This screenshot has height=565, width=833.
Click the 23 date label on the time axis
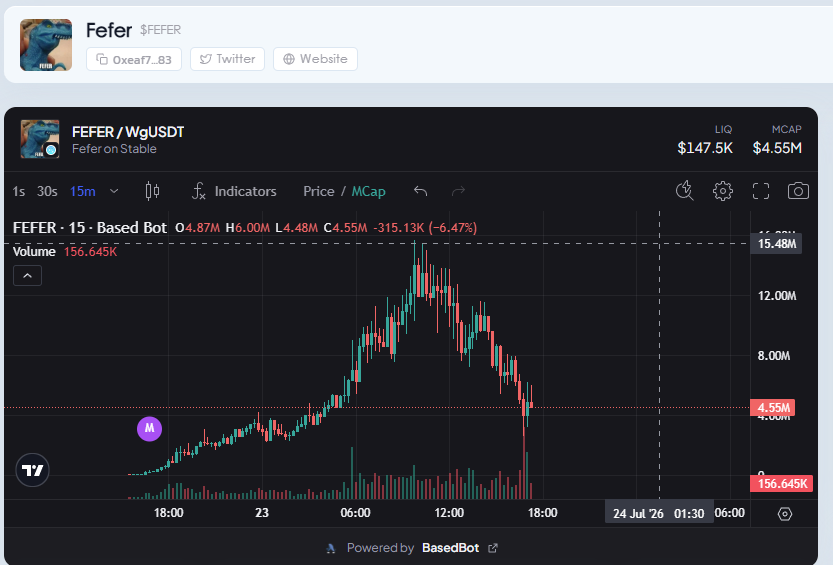coord(262,513)
